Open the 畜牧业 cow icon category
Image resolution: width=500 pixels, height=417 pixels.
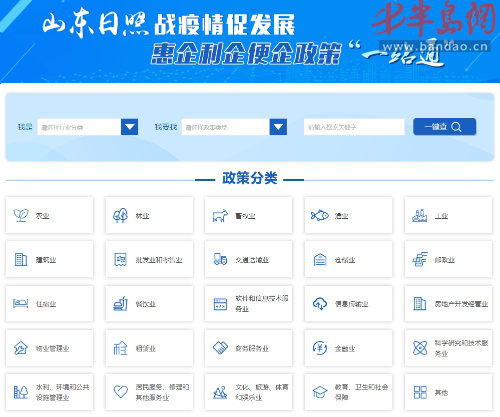220,216
